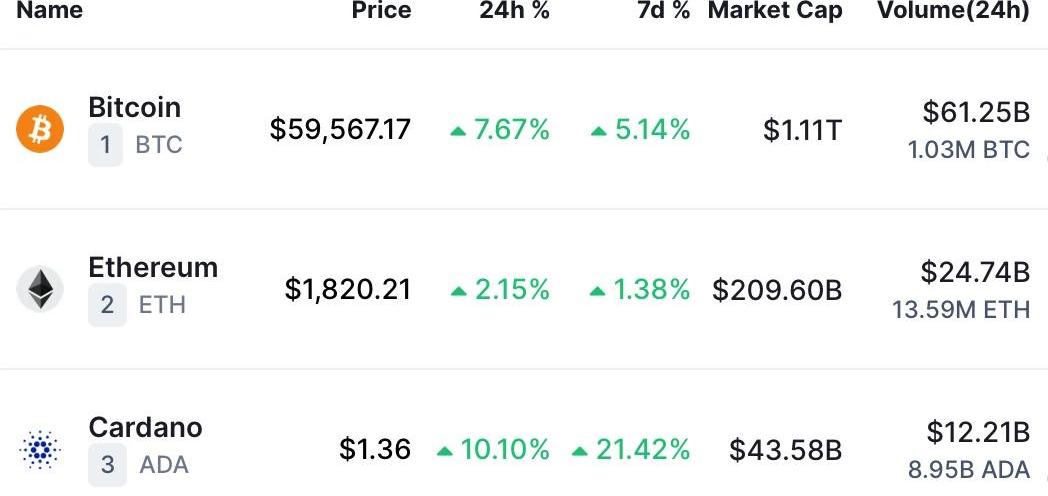Sort by the 24h % column header
This screenshot has height=496, width=1048.
pos(514,11)
